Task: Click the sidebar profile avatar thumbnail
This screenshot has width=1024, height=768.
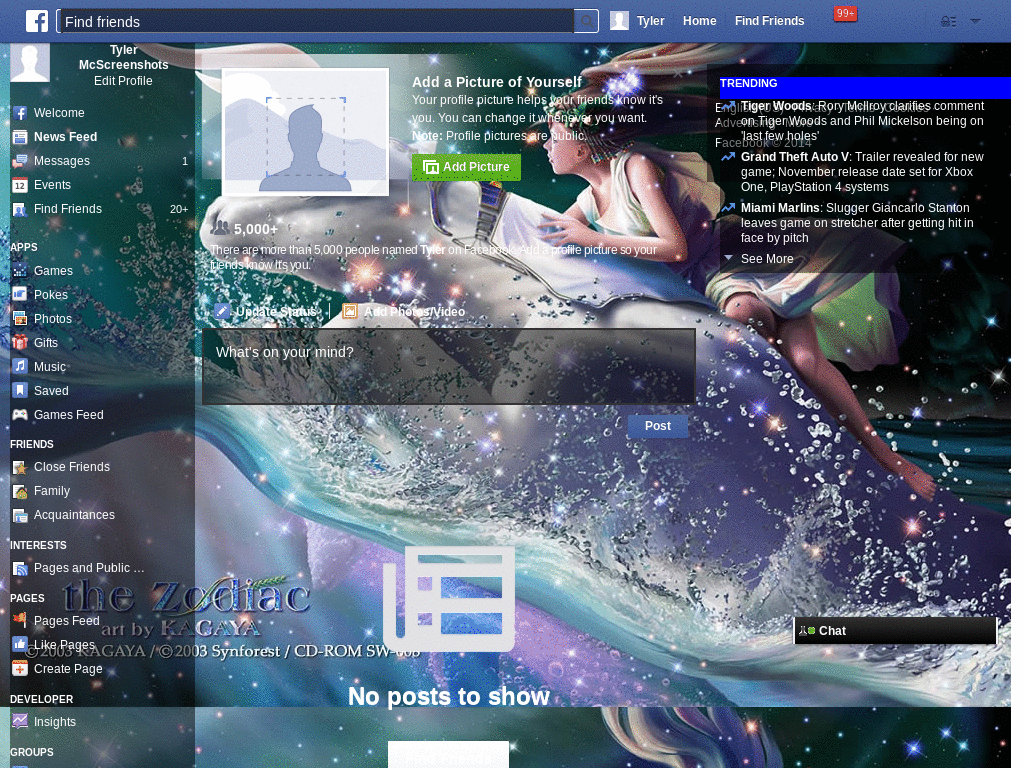Action: click(30, 63)
